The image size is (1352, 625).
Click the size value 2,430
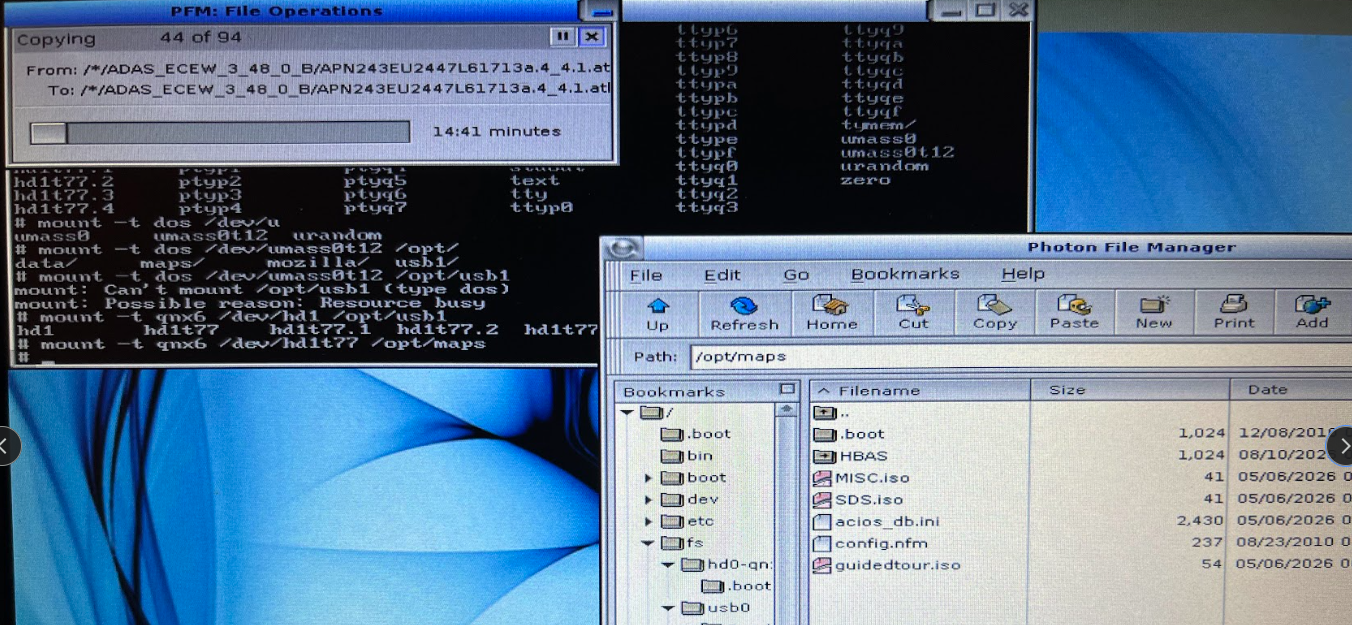[x=1200, y=521]
